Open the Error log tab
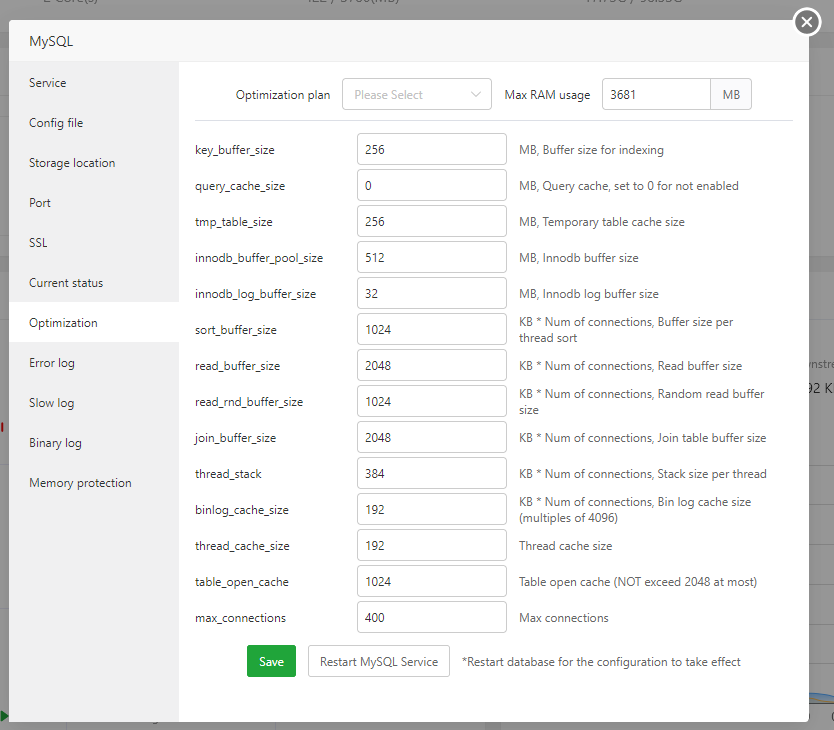834x730 pixels. (52, 363)
